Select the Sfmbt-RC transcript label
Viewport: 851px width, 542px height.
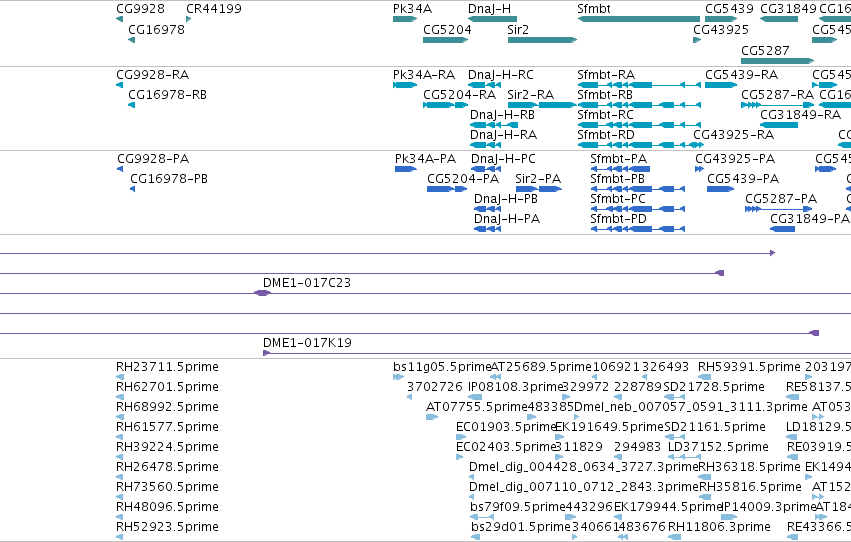tap(605, 114)
